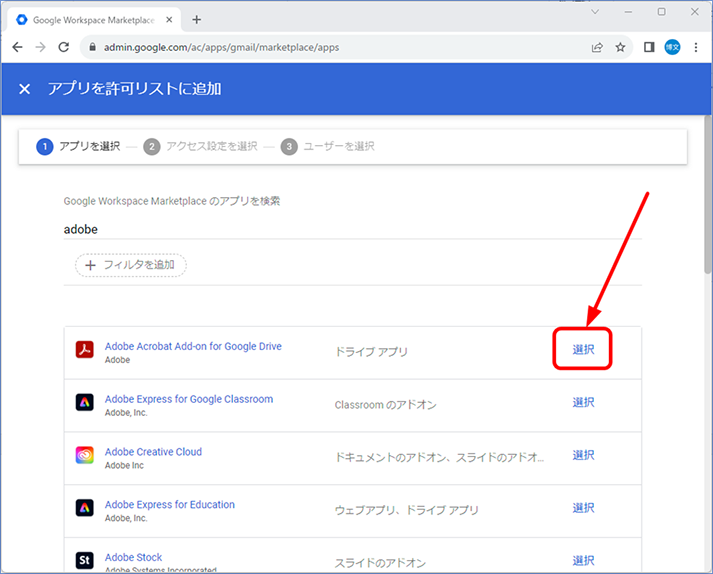Reload the page with refresh icon

[64, 47]
